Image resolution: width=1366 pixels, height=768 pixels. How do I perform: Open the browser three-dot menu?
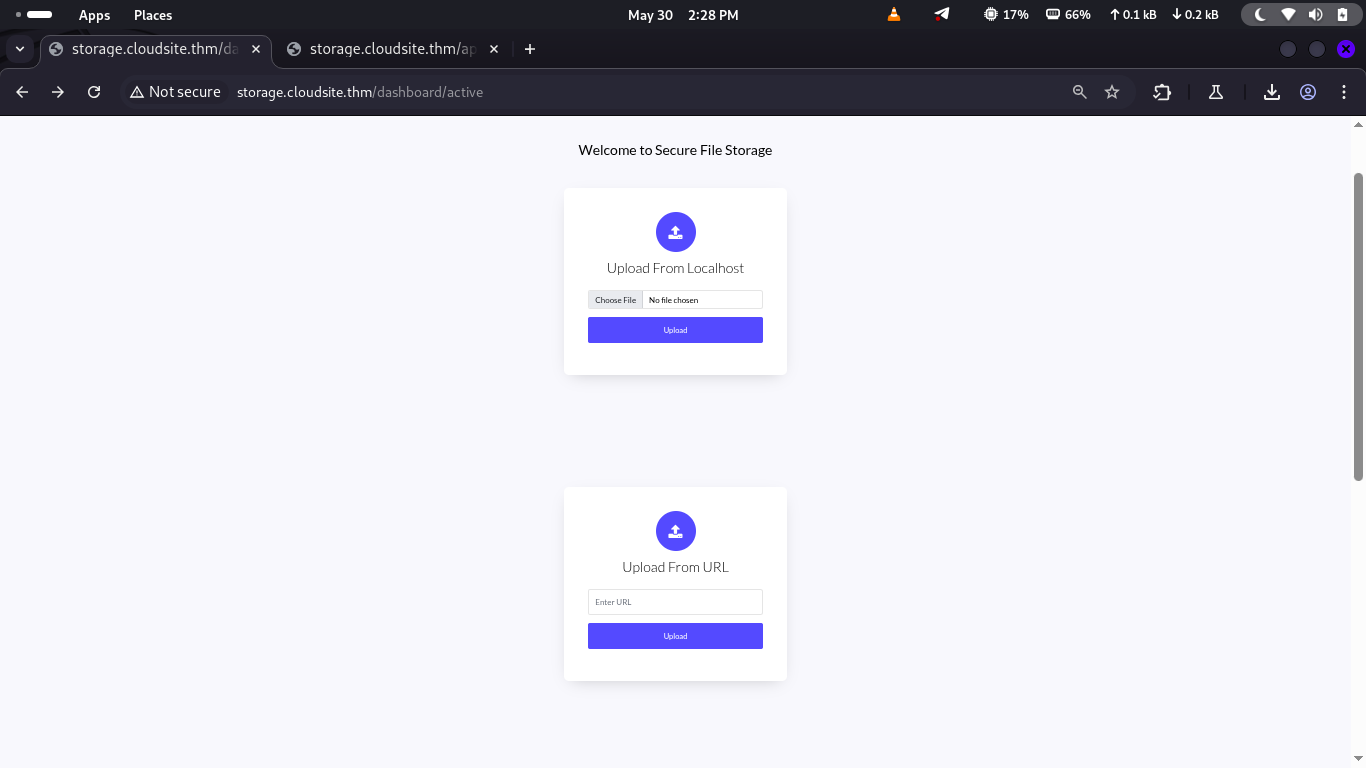point(1344,92)
